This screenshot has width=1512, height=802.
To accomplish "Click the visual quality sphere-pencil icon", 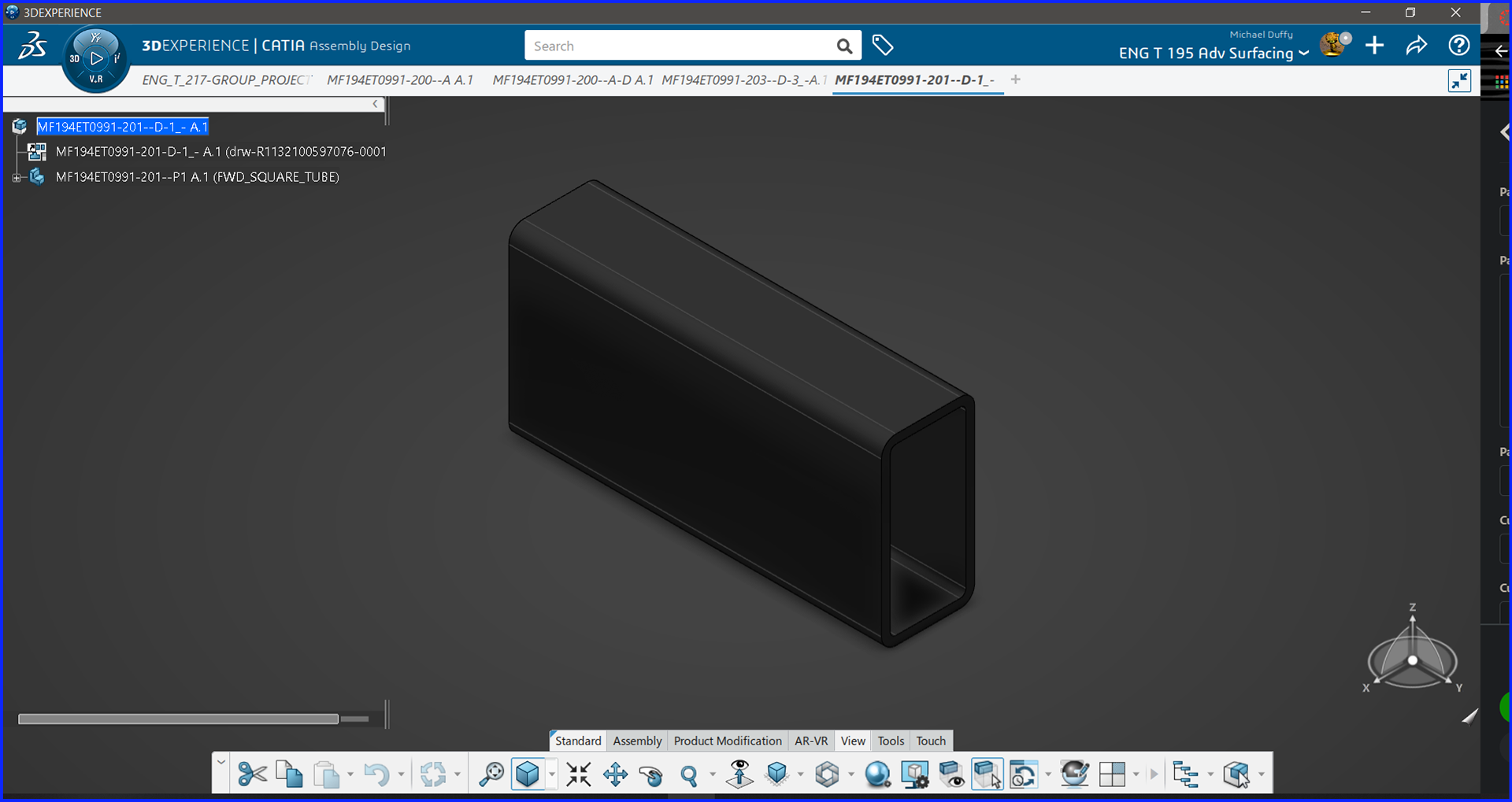I will point(1074,774).
